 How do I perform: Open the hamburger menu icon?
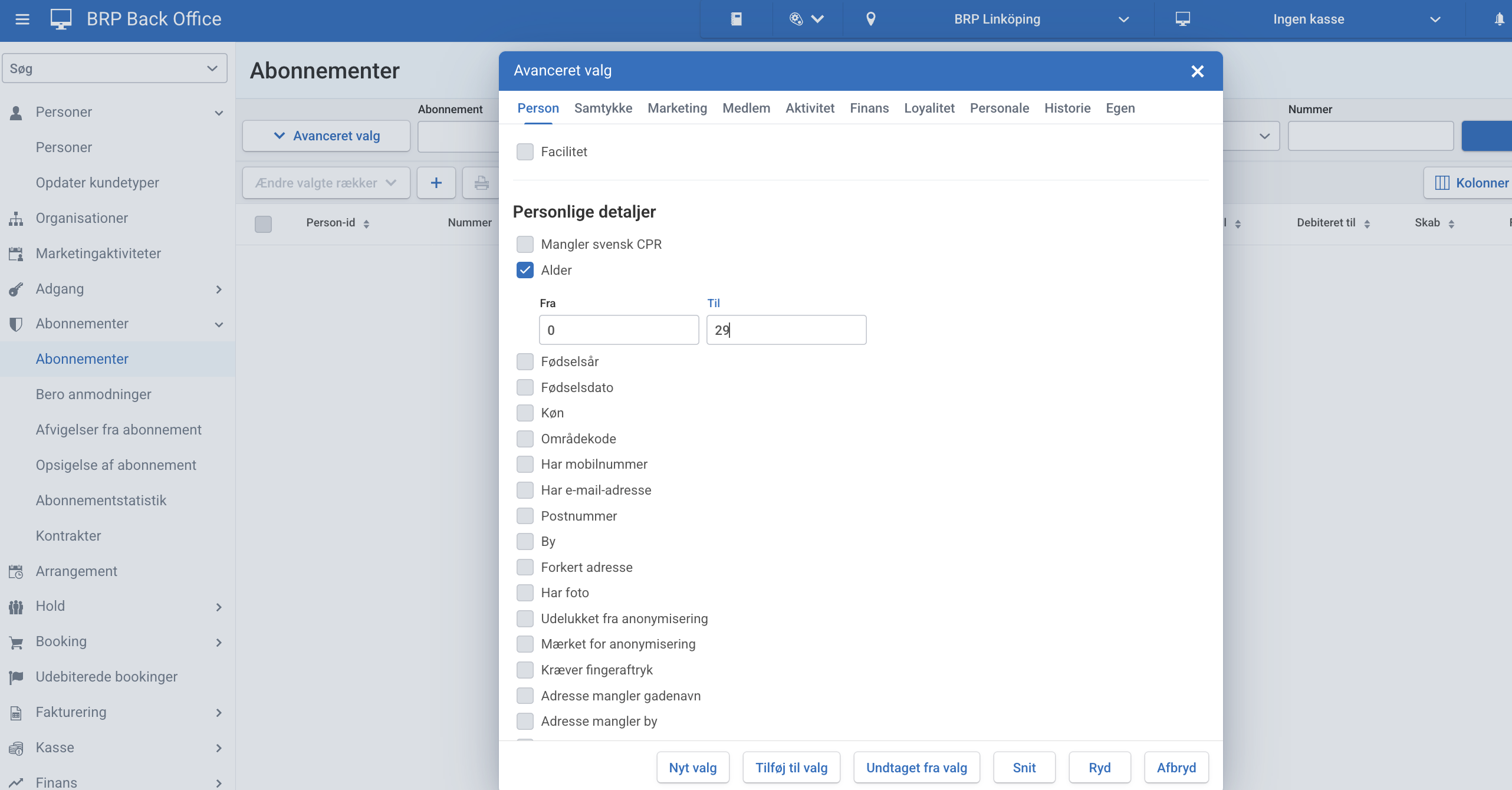(22, 19)
